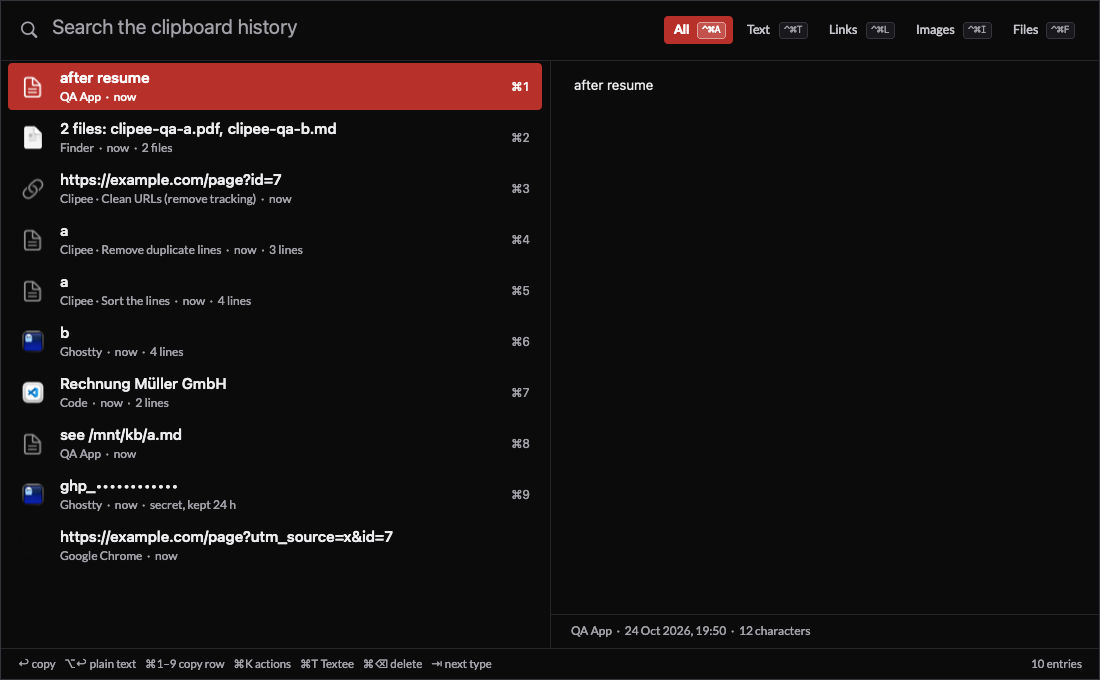The height and width of the screenshot is (680, 1100).
Task: Click "Clipee · Remove duplicate lines" subtitle
Action: [140, 250]
